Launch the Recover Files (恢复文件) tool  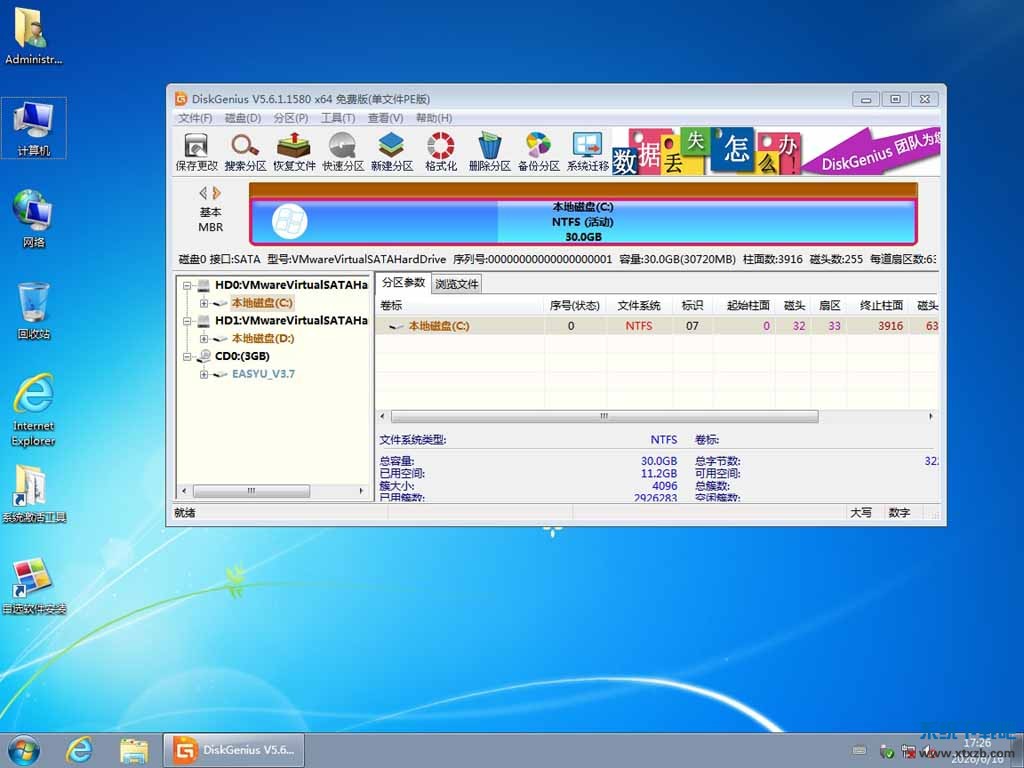coord(294,152)
